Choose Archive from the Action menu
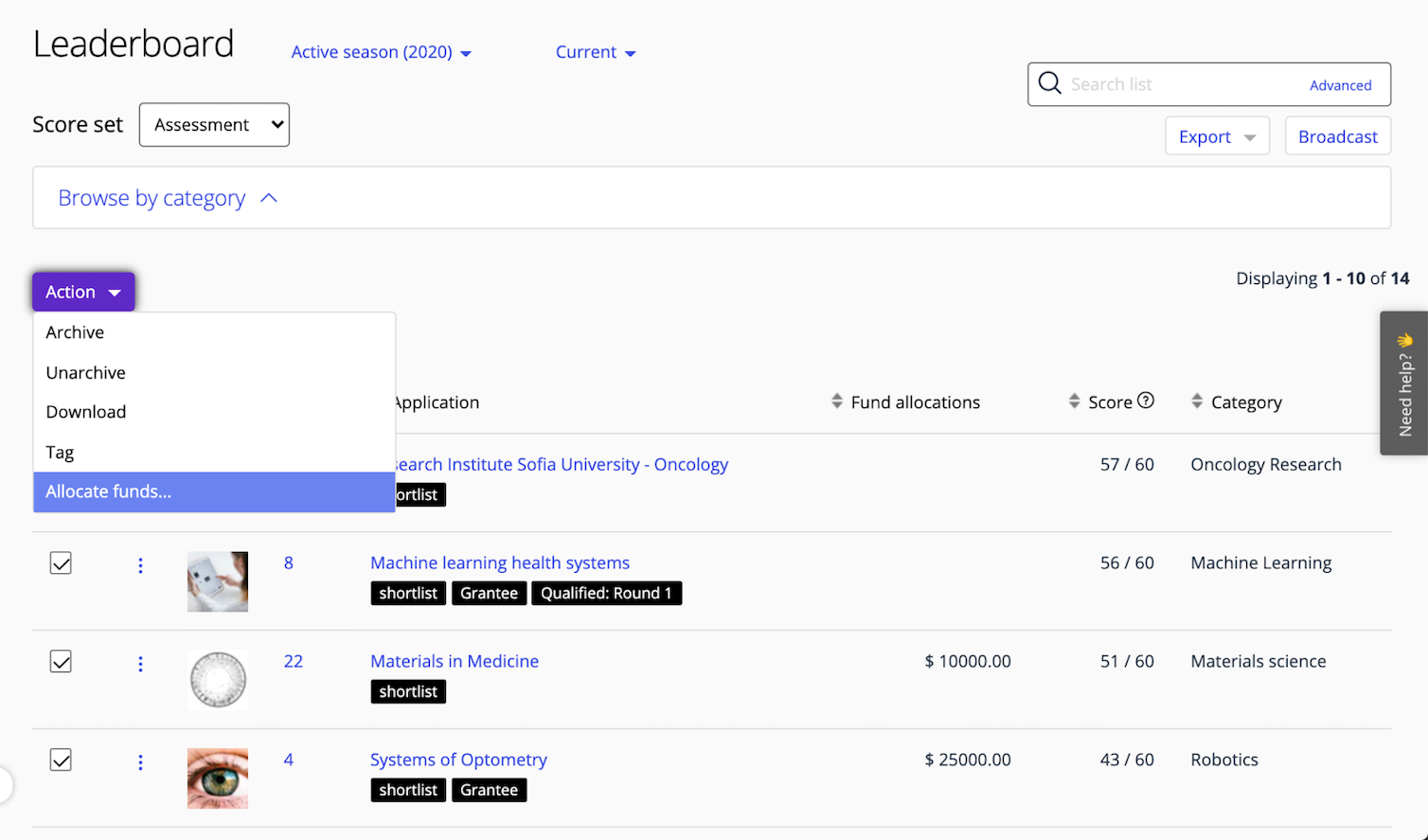 click(x=75, y=332)
